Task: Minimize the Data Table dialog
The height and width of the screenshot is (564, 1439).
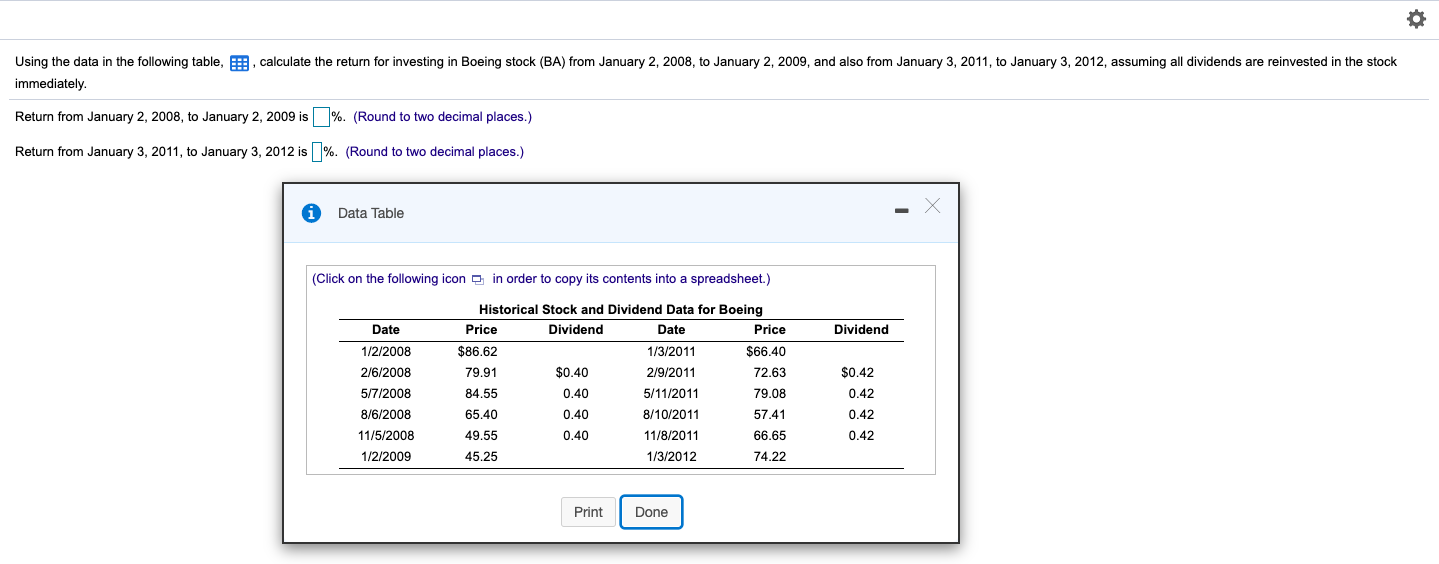Action: pos(900,211)
